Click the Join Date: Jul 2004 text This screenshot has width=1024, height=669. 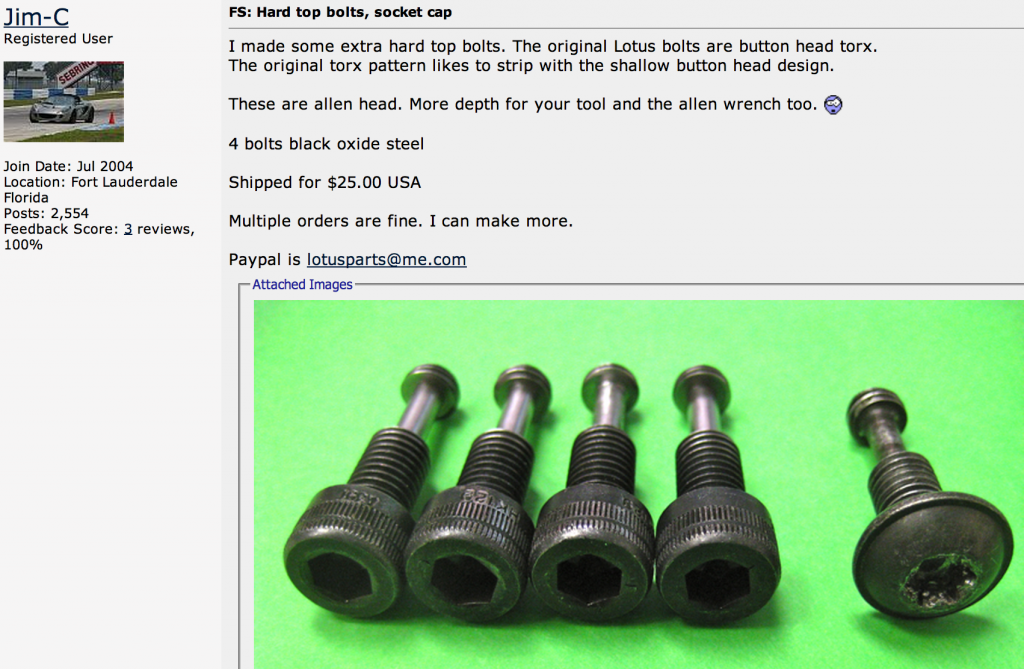tap(69, 167)
